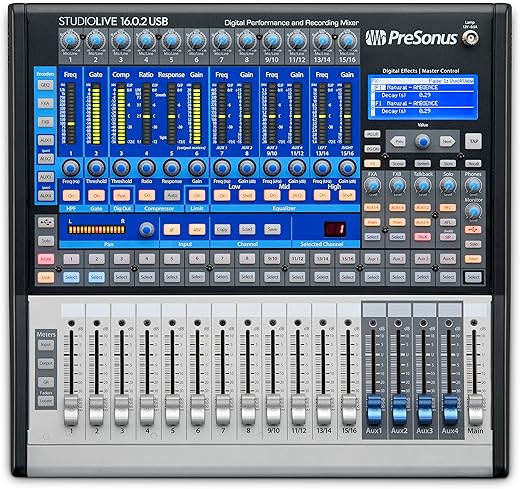520x489 pixels.
Task: Click the pink Talk button
Action: point(423,236)
